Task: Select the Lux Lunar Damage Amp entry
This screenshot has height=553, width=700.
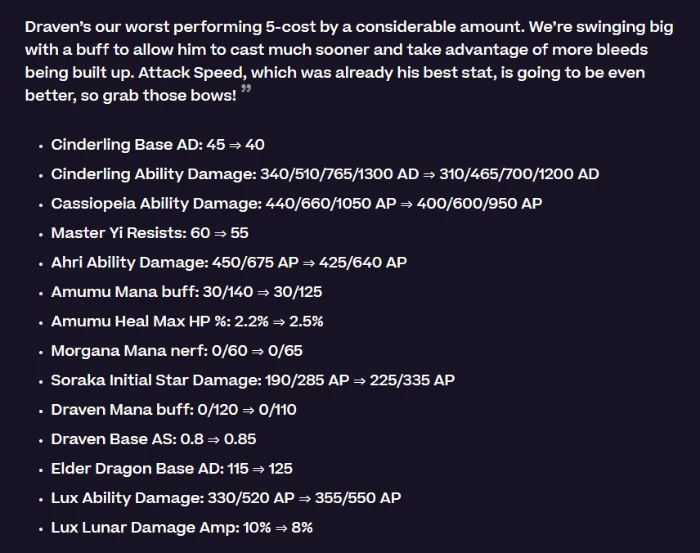Action: 182,528
